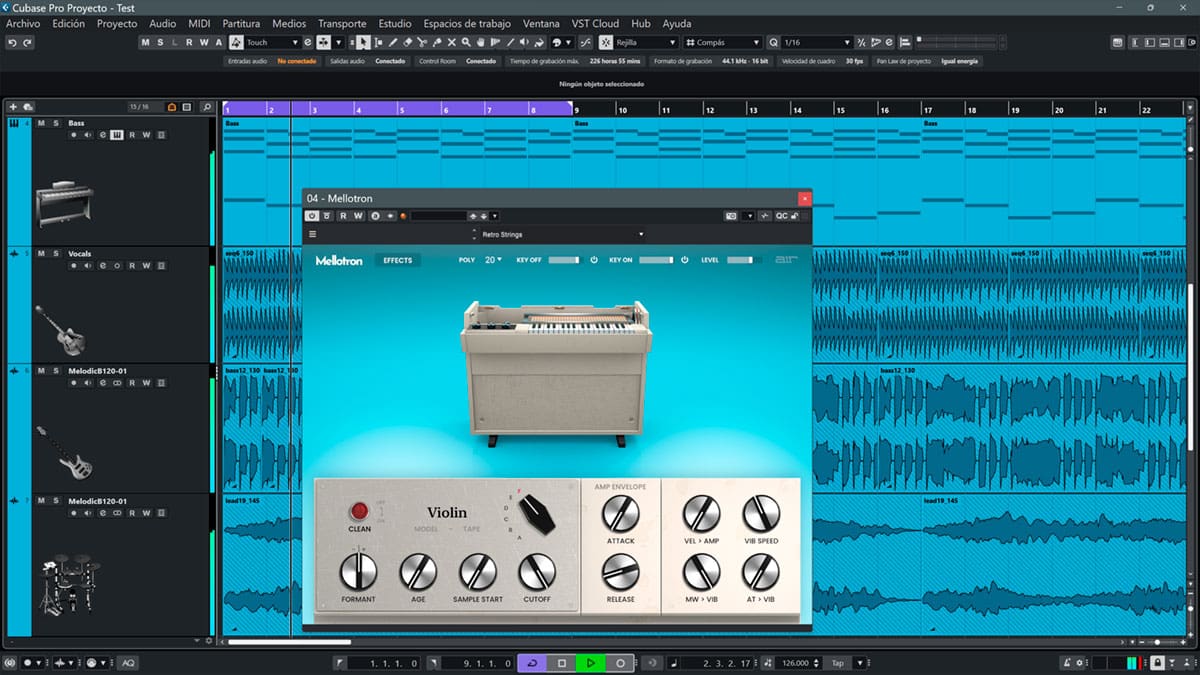Viewport: 1200px width, 675px height.
Task: Toggle the red Clean button in Mellotron
Action: [359, 512]
